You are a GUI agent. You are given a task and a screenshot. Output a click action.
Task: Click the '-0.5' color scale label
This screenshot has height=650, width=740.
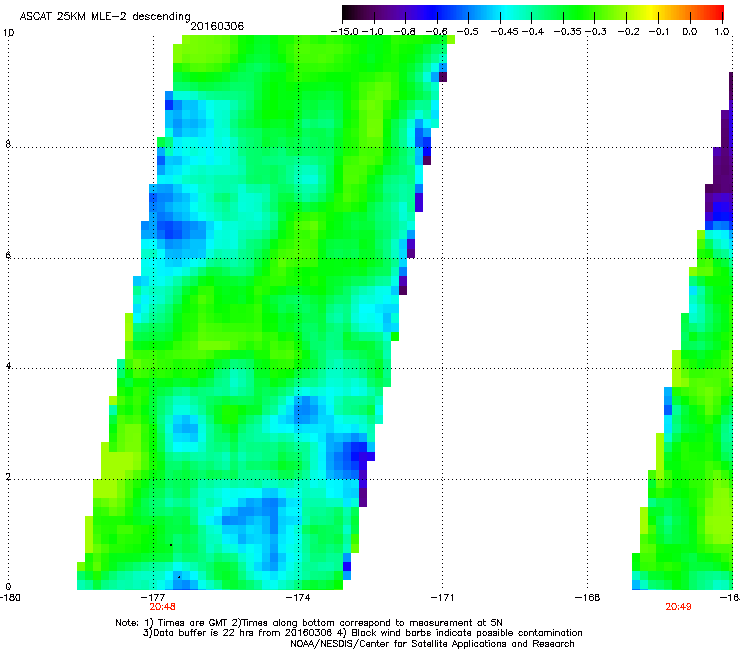(468, 31)
